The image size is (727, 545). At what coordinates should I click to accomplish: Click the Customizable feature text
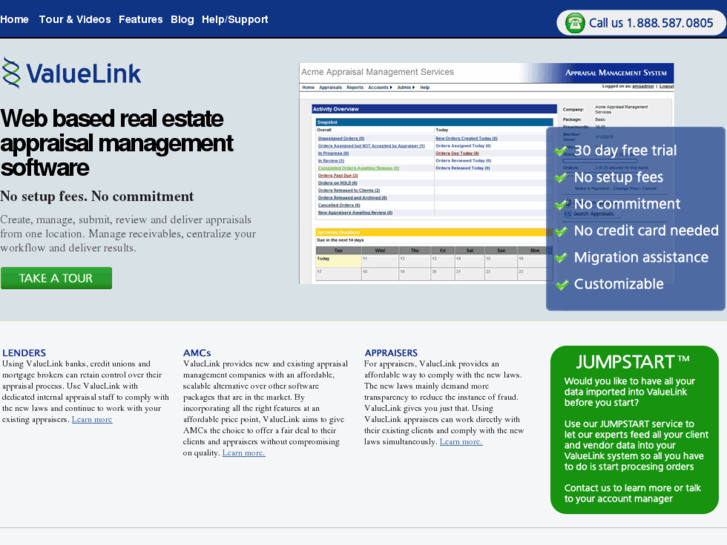pos(619,284)
